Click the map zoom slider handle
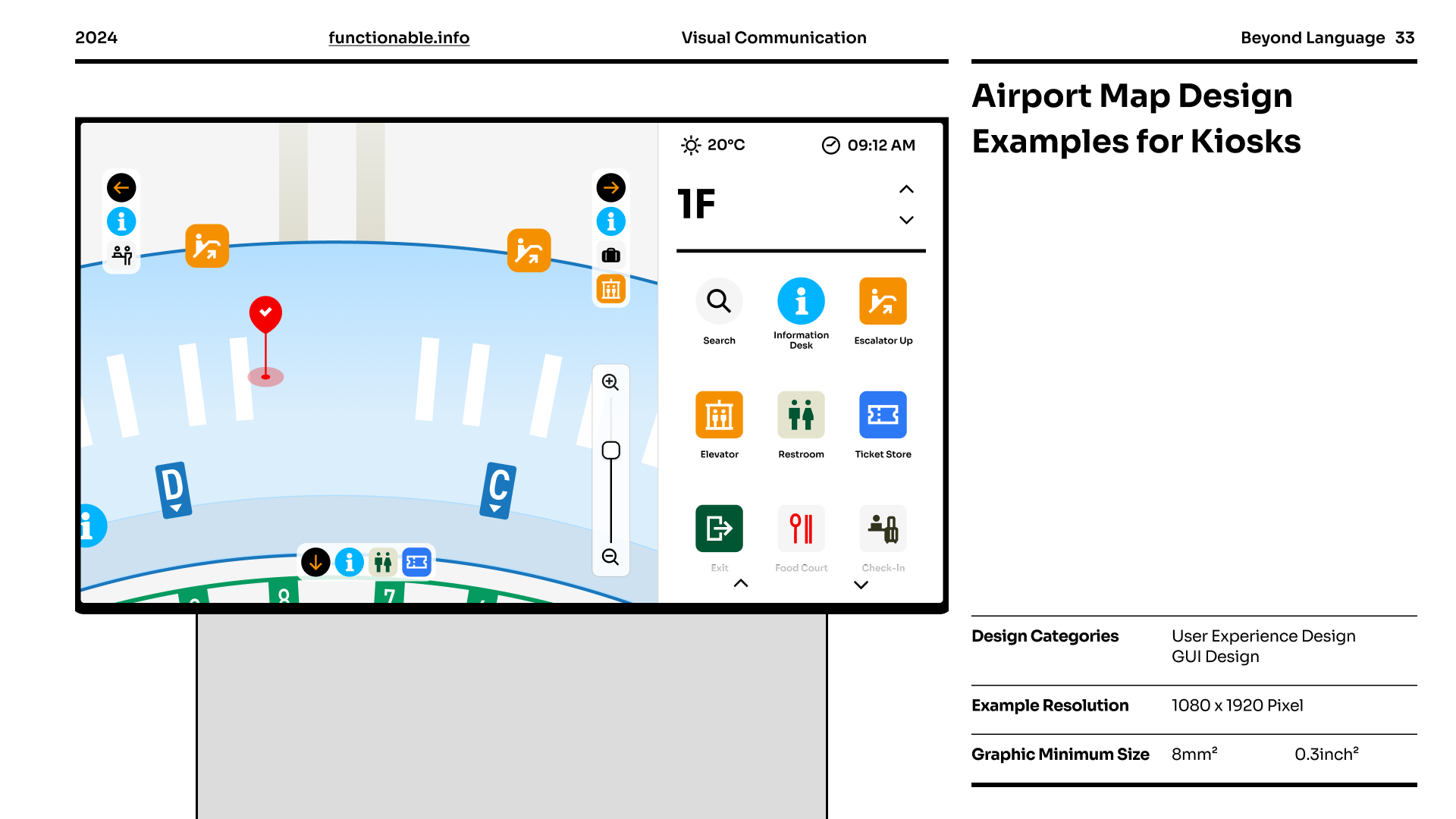The width and height of the screenshot is (1456, 819). [610, 450]
